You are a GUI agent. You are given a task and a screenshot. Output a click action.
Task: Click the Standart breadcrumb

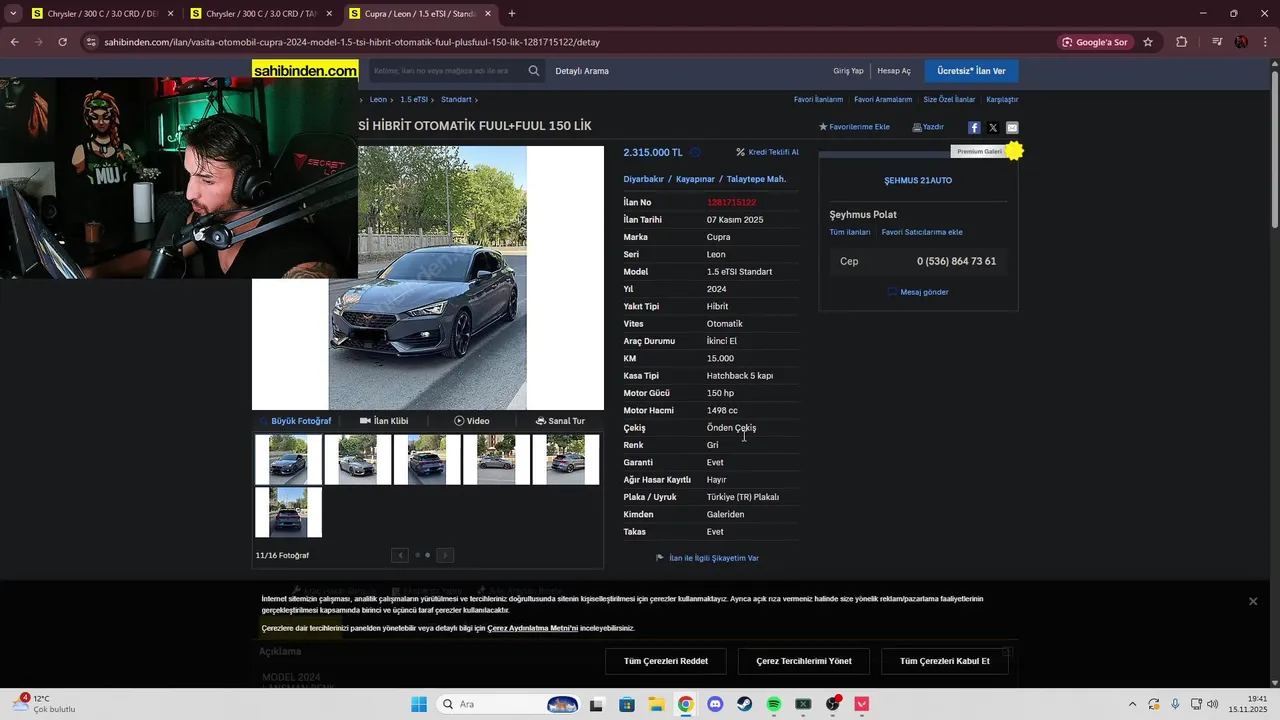pos(456,100)
